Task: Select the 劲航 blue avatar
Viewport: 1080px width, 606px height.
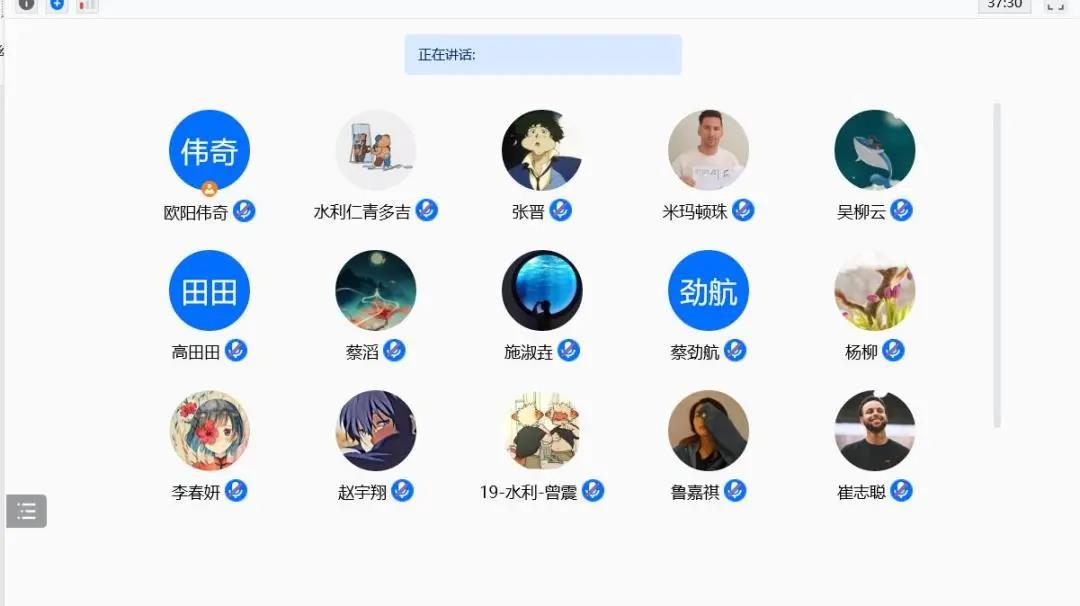Action: point(708,291)
